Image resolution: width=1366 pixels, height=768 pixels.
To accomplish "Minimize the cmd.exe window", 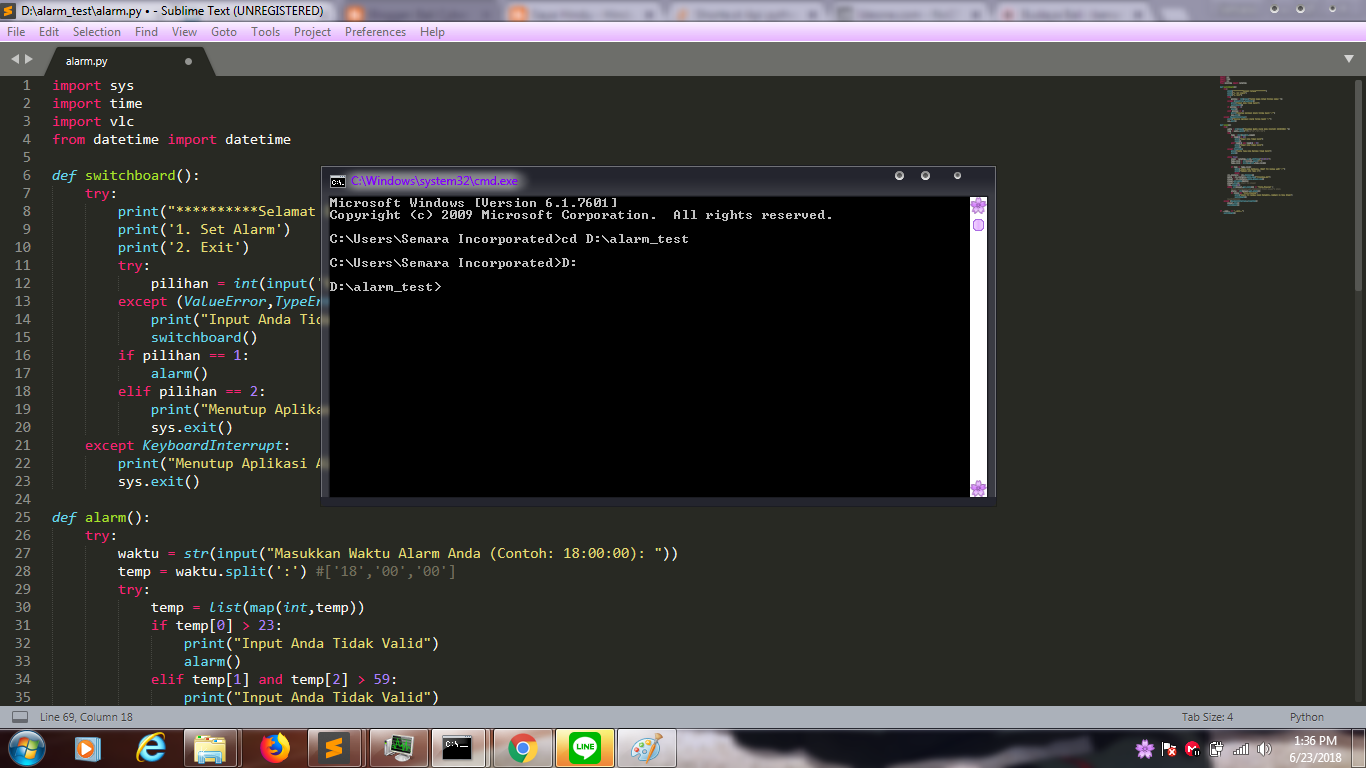I will [x=899, y=176].
